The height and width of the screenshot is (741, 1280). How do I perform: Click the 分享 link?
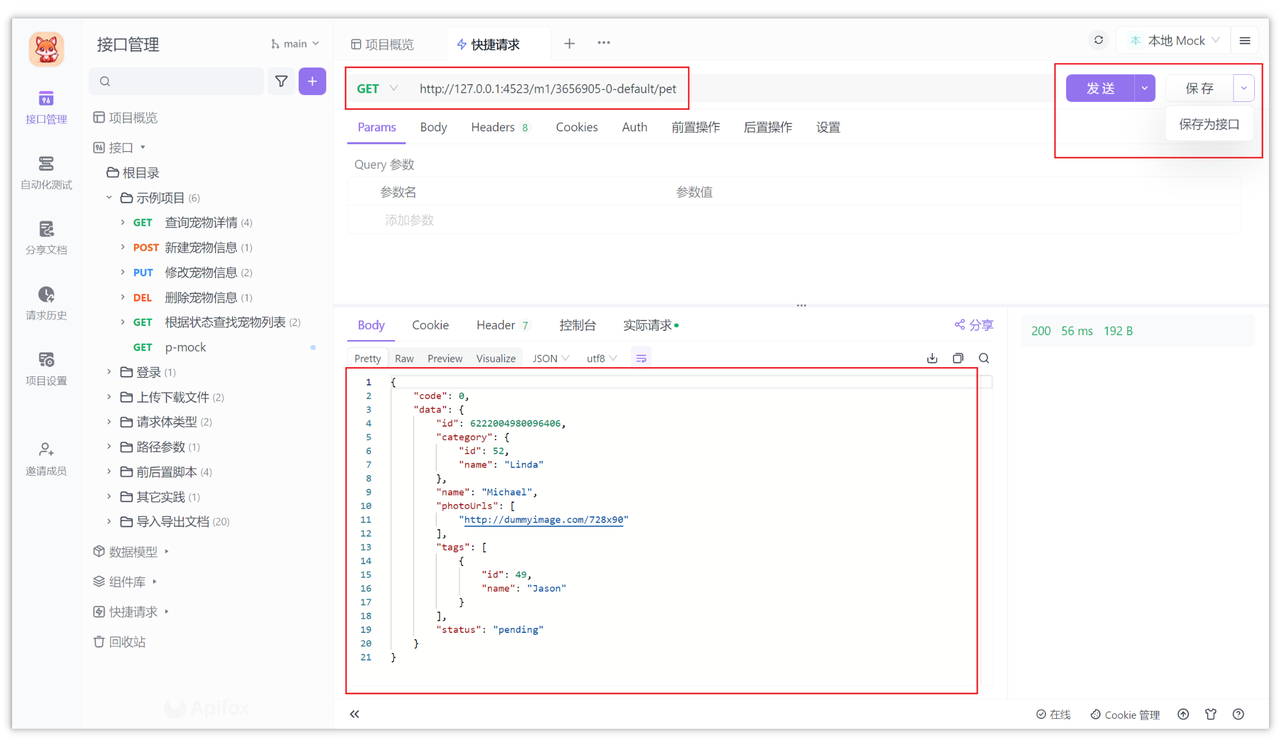pyautogui.click(x=974, y=325)
